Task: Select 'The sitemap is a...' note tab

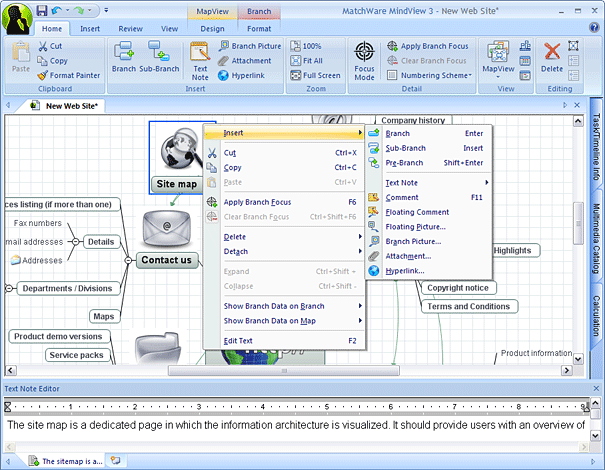Action: (x=66, y=461)
